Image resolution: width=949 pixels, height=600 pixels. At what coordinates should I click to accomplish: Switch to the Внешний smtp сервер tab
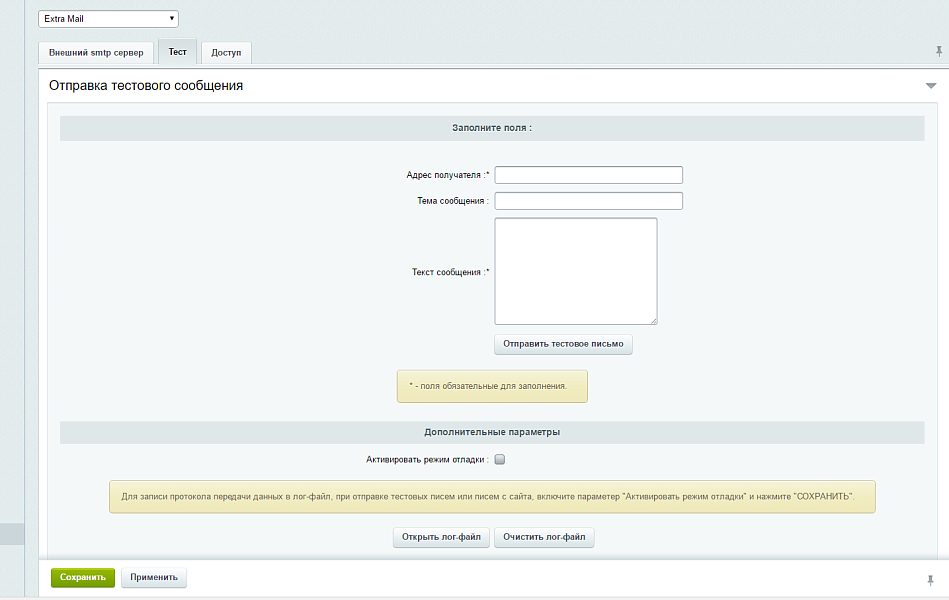(96, 52)
